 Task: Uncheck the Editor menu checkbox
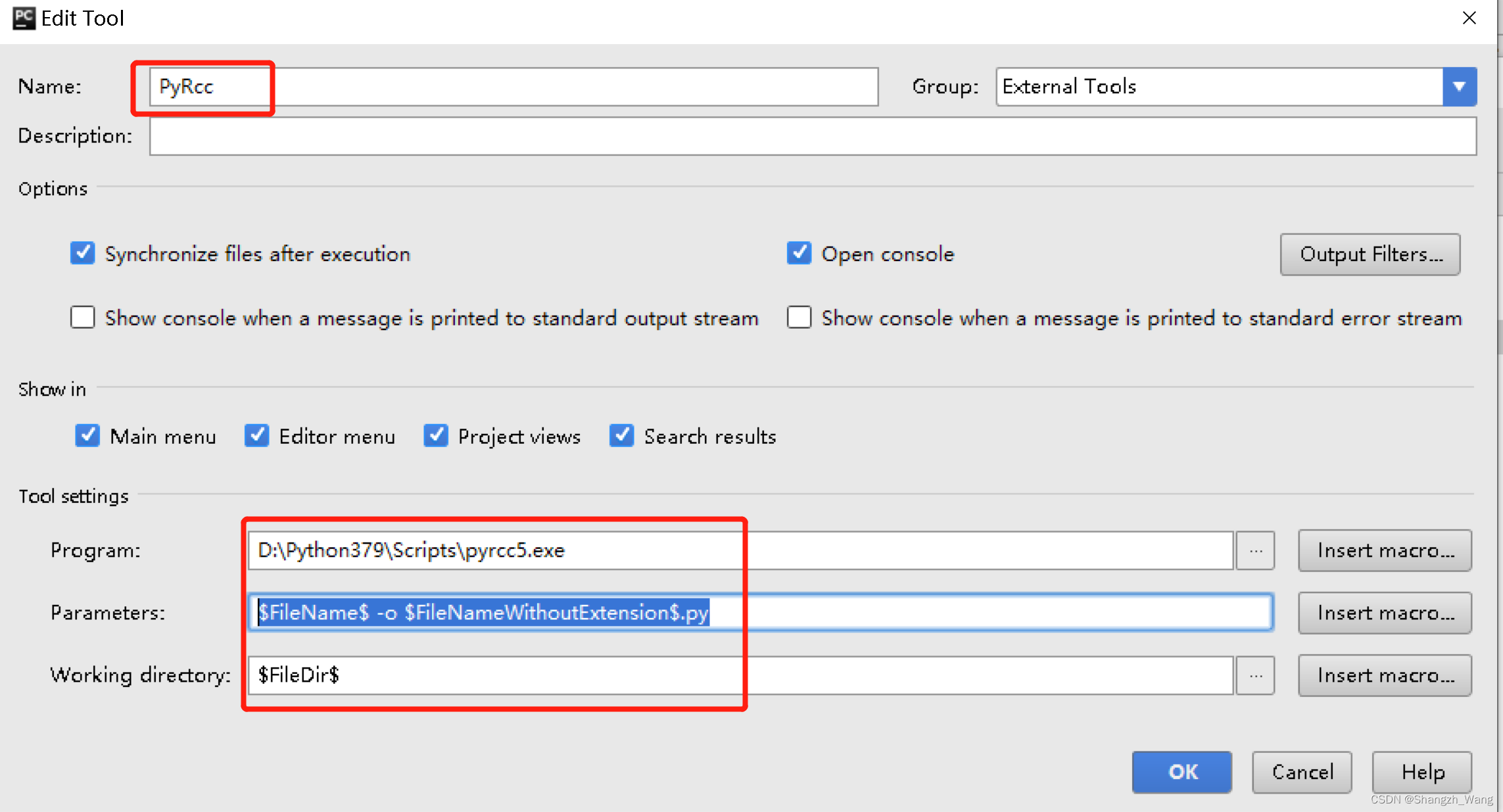256,436
